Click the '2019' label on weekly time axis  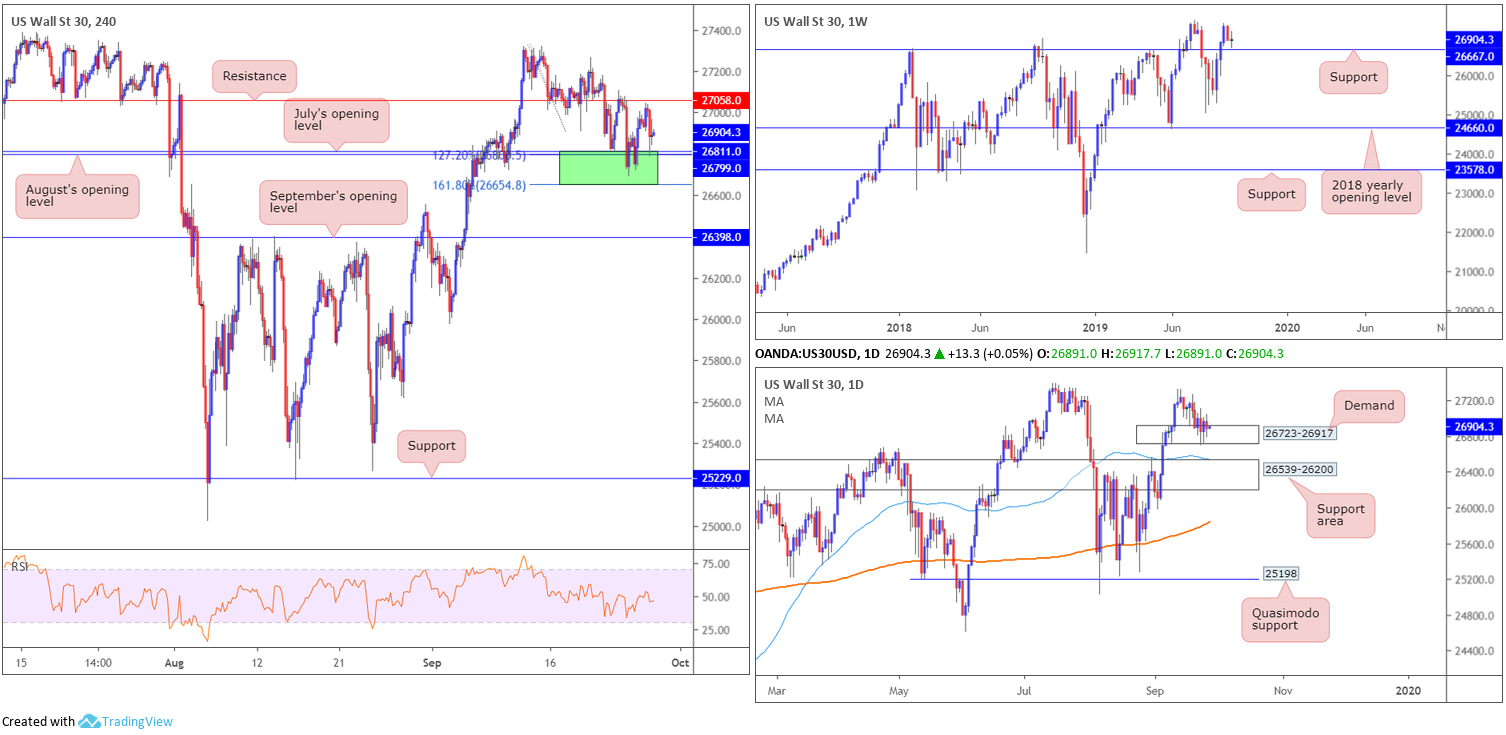click(1095, 327)
